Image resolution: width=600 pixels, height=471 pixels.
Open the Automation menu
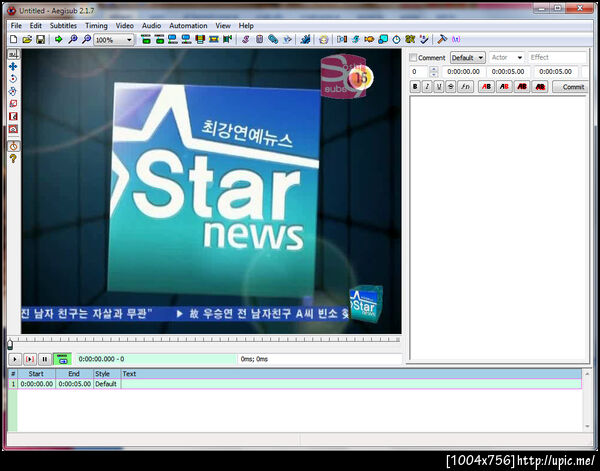tap(188, 26)
